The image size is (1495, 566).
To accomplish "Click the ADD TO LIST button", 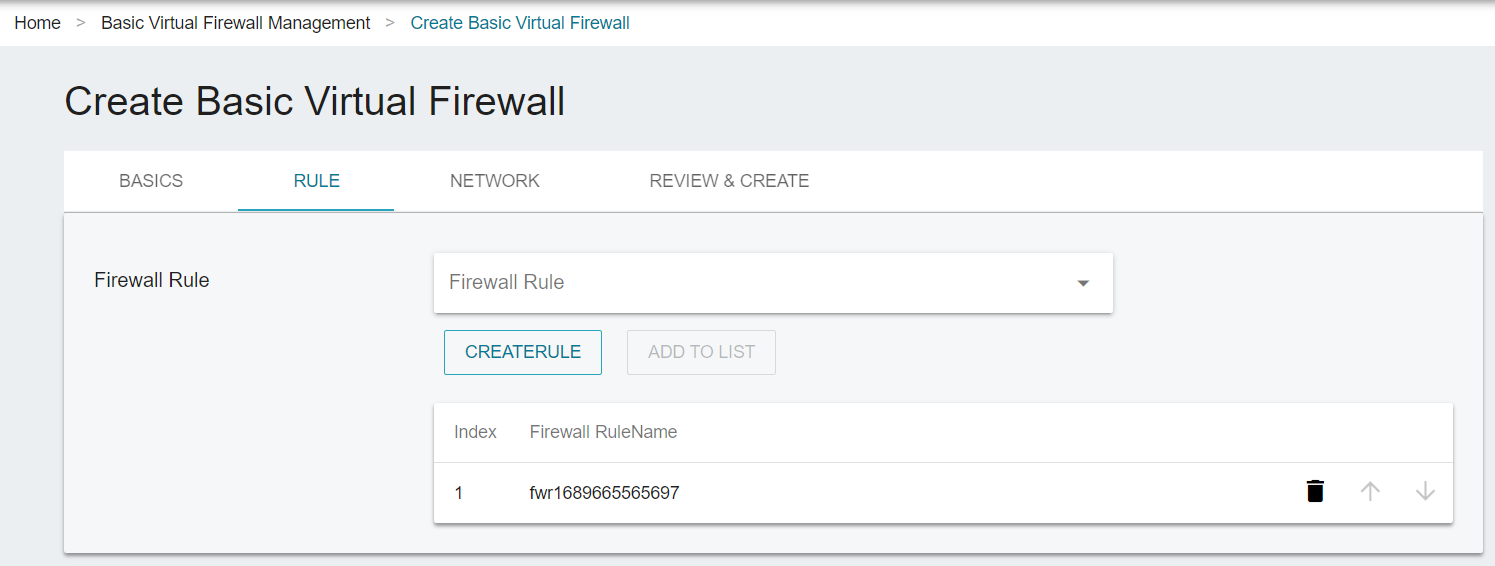I will tap(701, 352).
